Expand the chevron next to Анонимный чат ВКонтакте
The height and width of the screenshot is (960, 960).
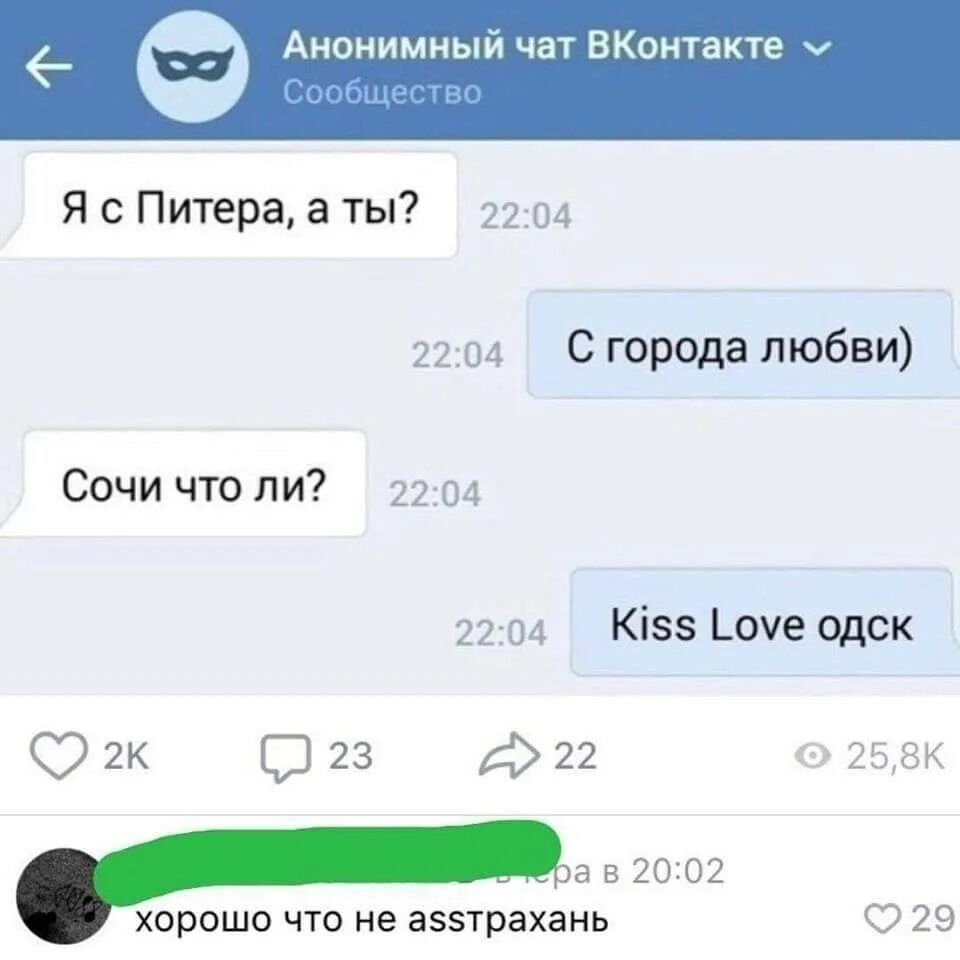tap(817, 47)
